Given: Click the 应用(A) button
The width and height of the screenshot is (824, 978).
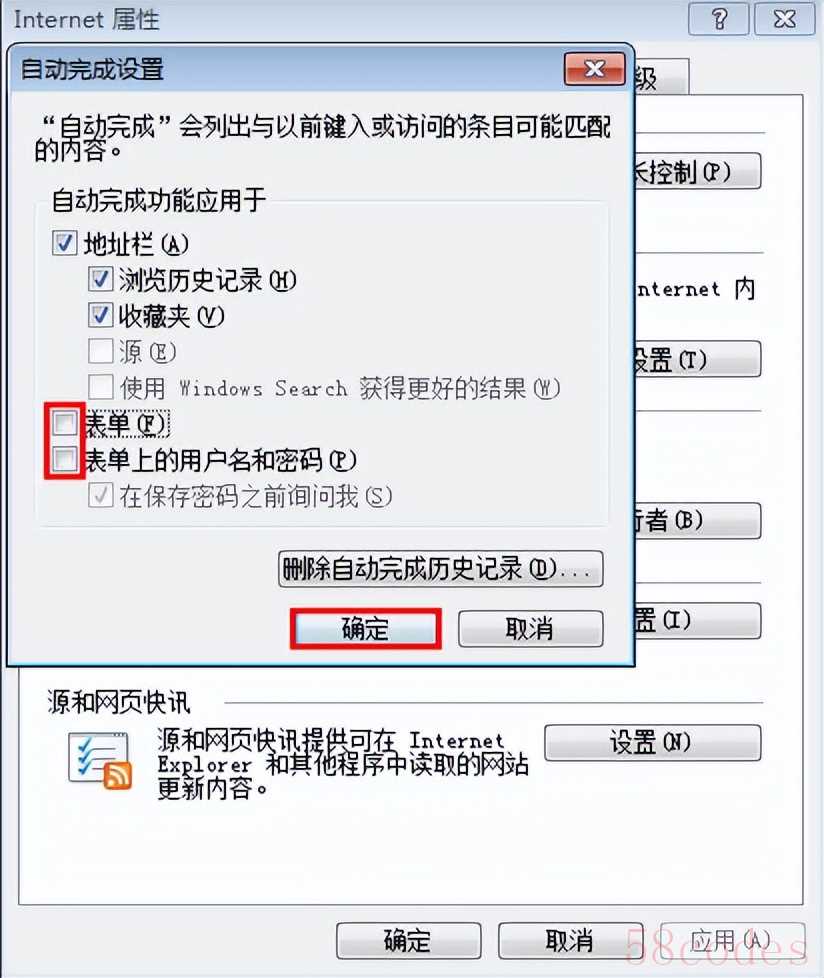Looking at the screenshot, I should pyautogui.click(x=732, y=941).
